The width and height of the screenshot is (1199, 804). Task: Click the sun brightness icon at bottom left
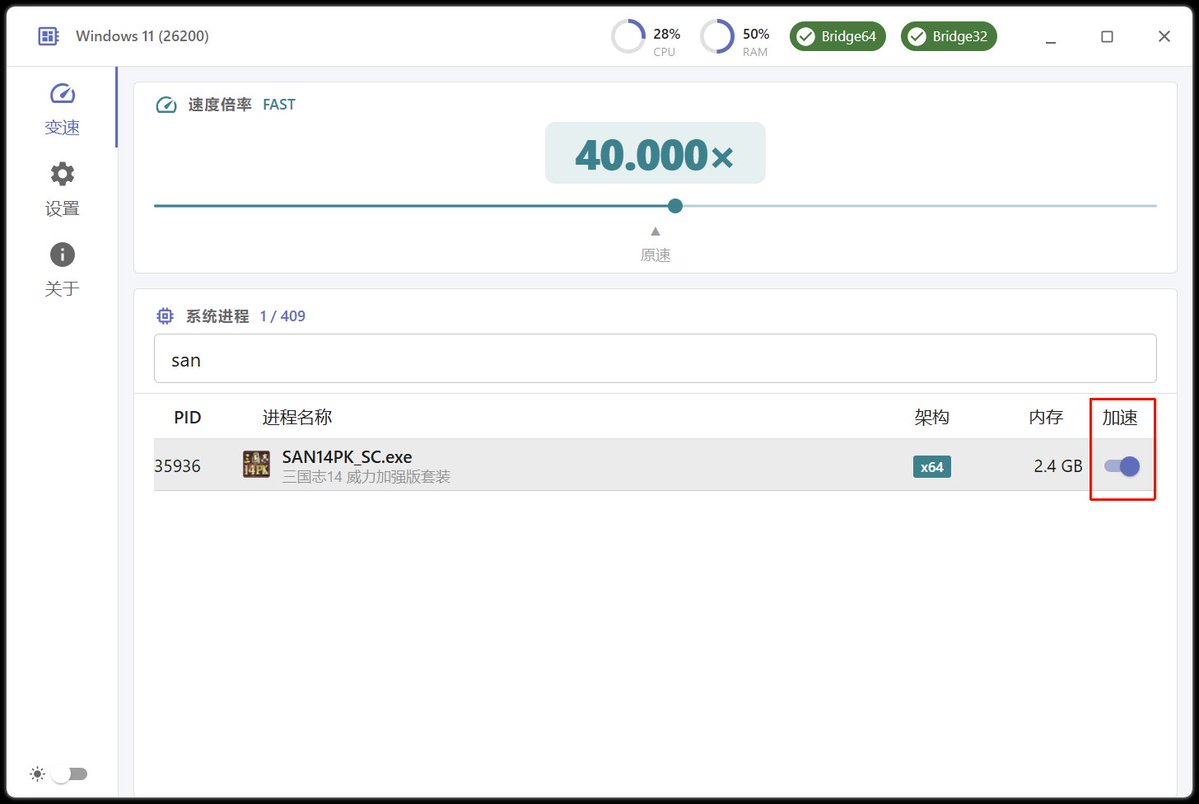pyautogui.click(x=37, y=774)
